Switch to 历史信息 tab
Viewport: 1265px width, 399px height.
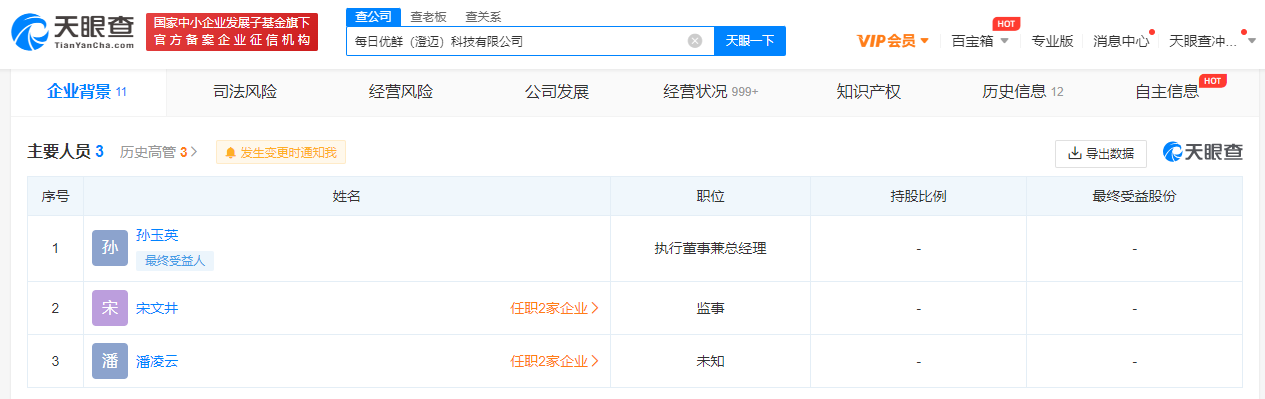(1023, 92)
